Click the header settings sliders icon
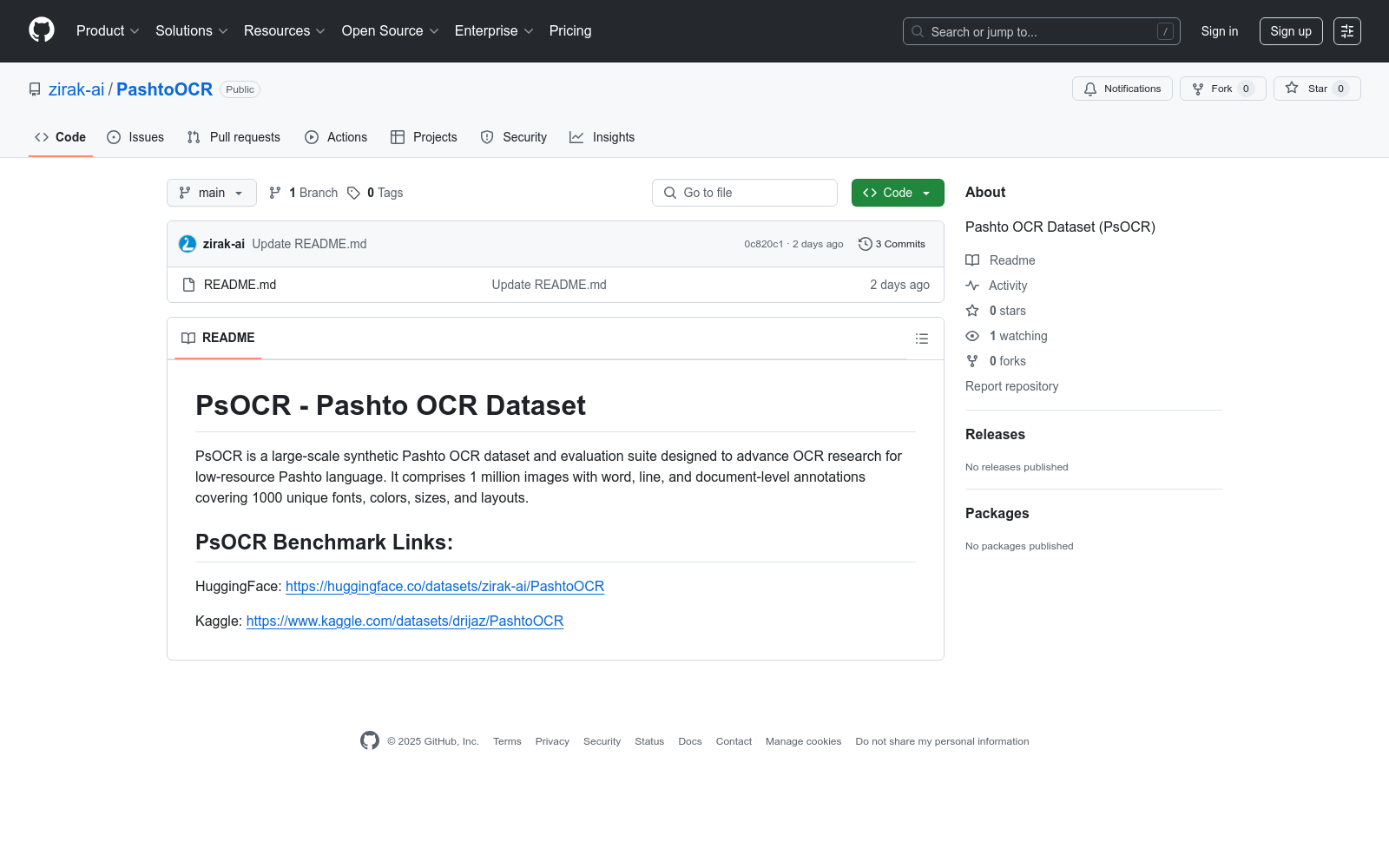The width and height of the screenshot is (1389, 868). (1347, 31)
